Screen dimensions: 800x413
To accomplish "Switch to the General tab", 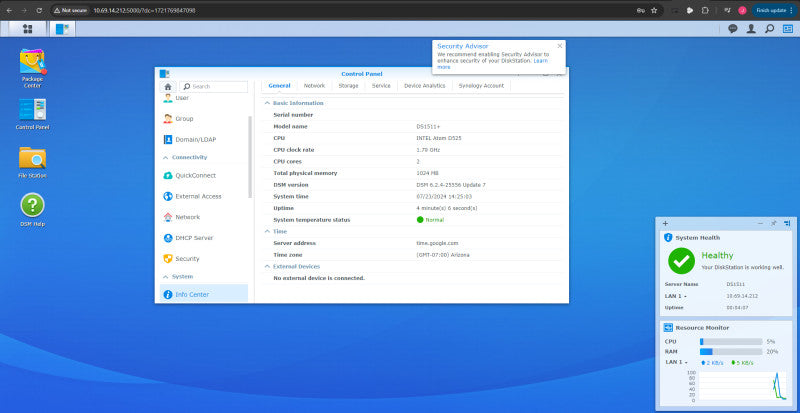I will (x=279, y=86).
